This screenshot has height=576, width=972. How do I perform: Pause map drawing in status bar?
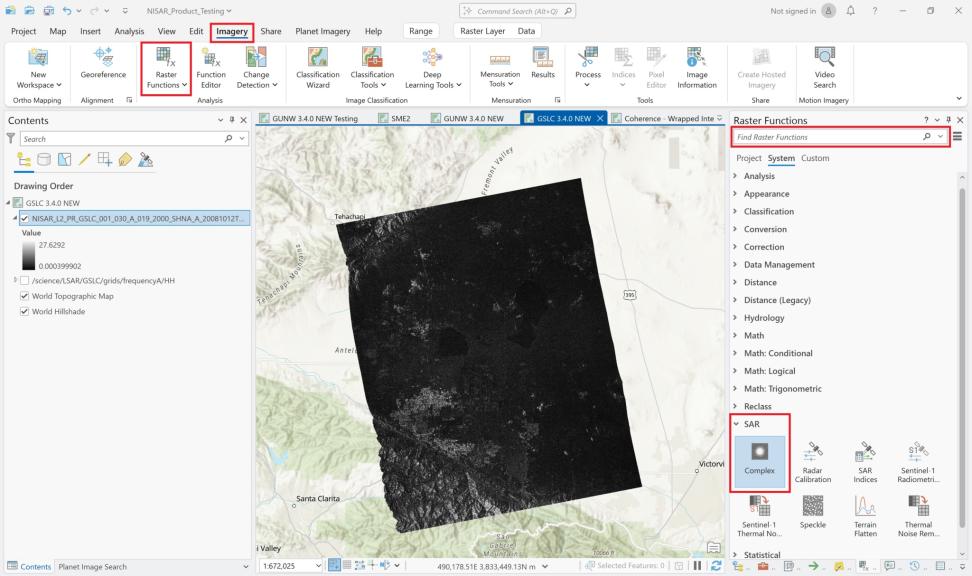[697, 565]
